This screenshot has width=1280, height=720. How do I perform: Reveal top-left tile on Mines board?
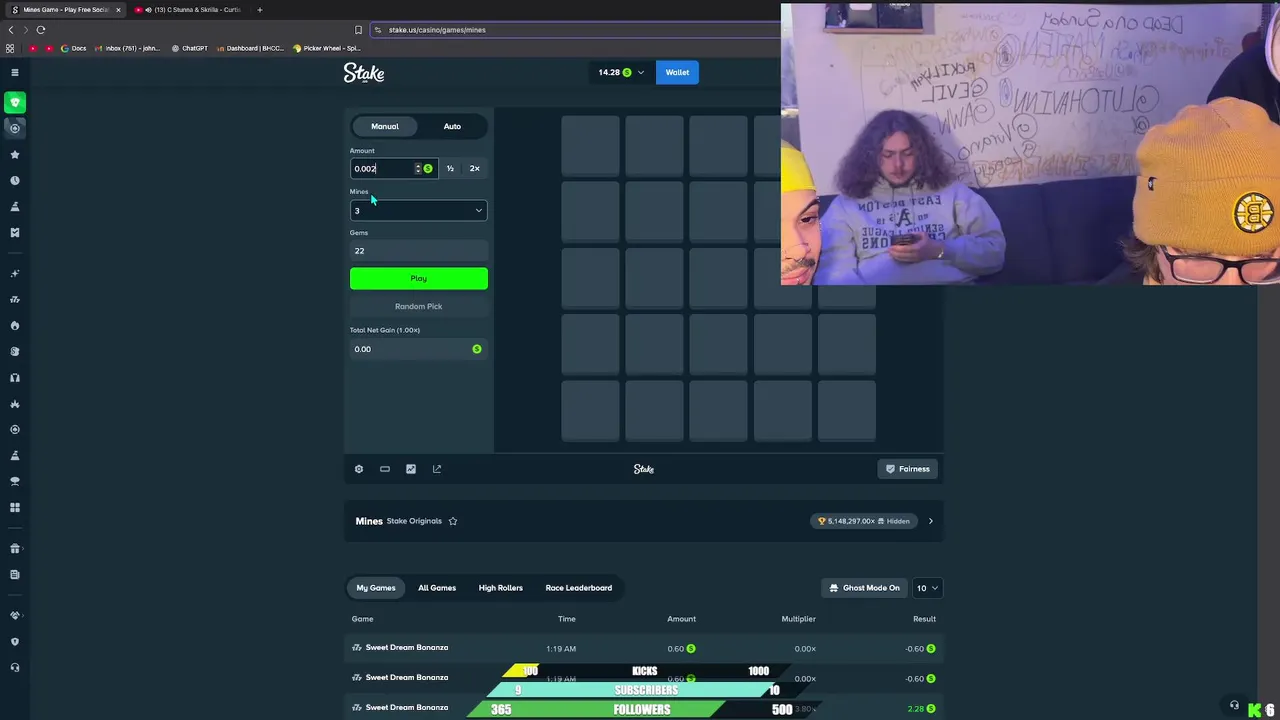[x=590, y=145]
